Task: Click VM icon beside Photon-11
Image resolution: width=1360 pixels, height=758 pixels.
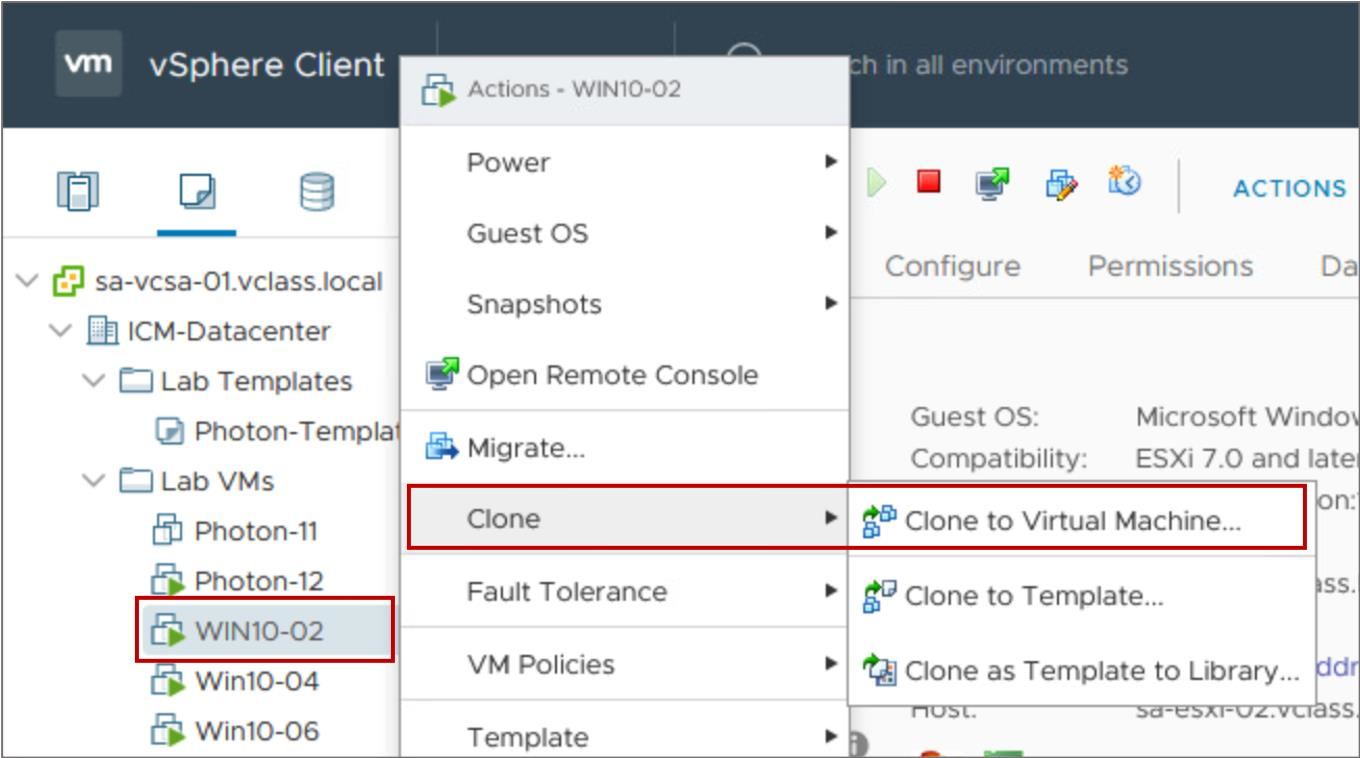Action: [167, 531]
